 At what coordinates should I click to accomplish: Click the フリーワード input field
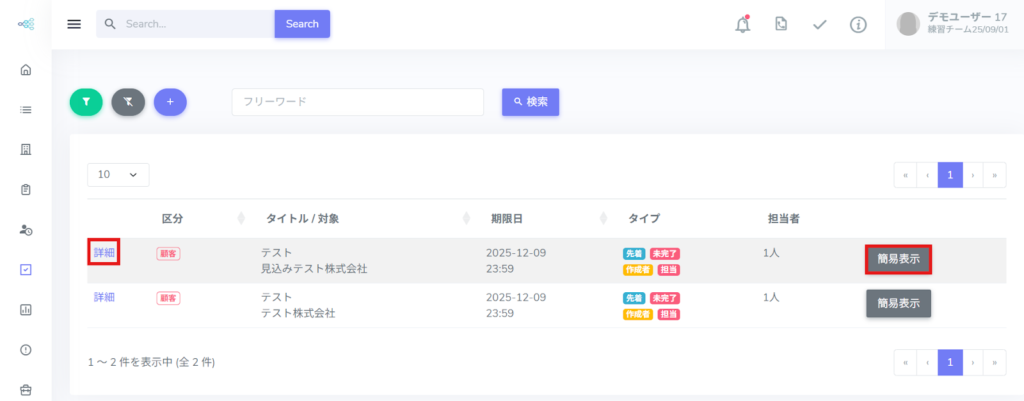(x=357, y=102)
